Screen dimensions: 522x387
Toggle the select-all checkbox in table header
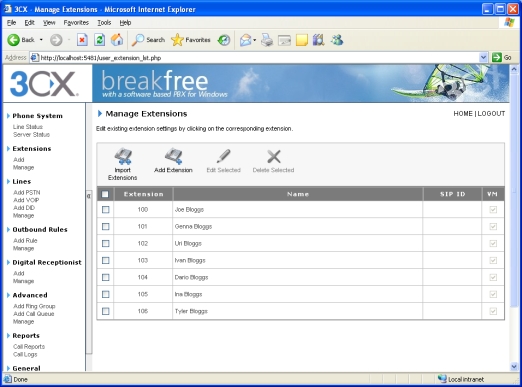point(105,194)
